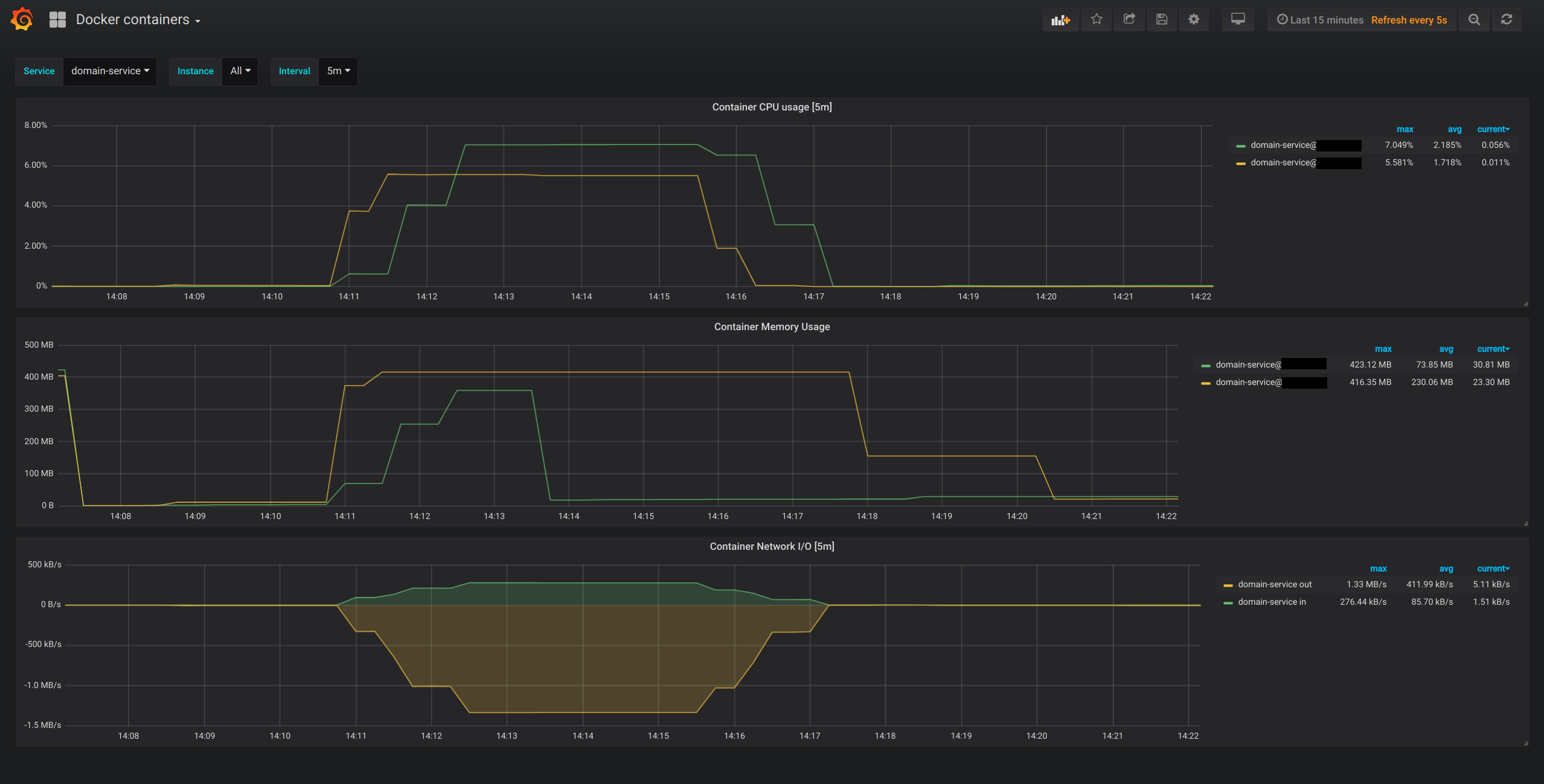Open dashboard settings gear icon
Screen dimensions: 1544x784
(1194, 19)
